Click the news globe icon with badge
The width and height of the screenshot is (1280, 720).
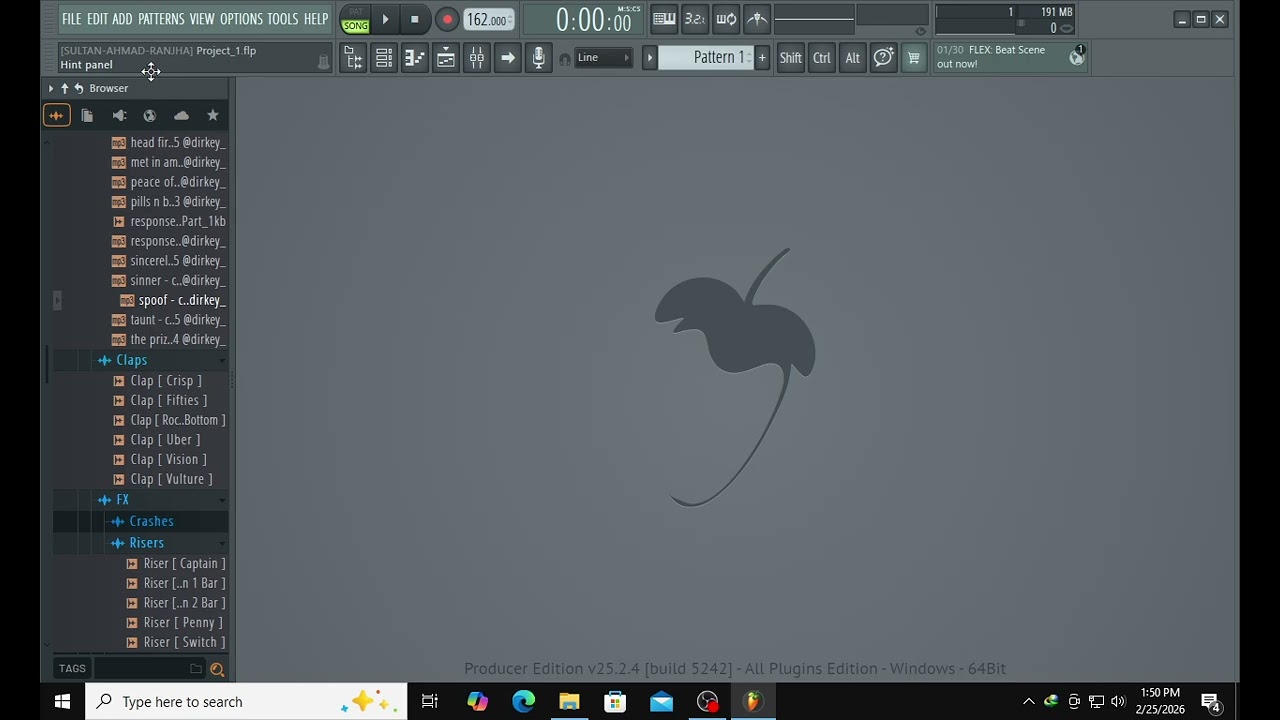coord(1076,57)
